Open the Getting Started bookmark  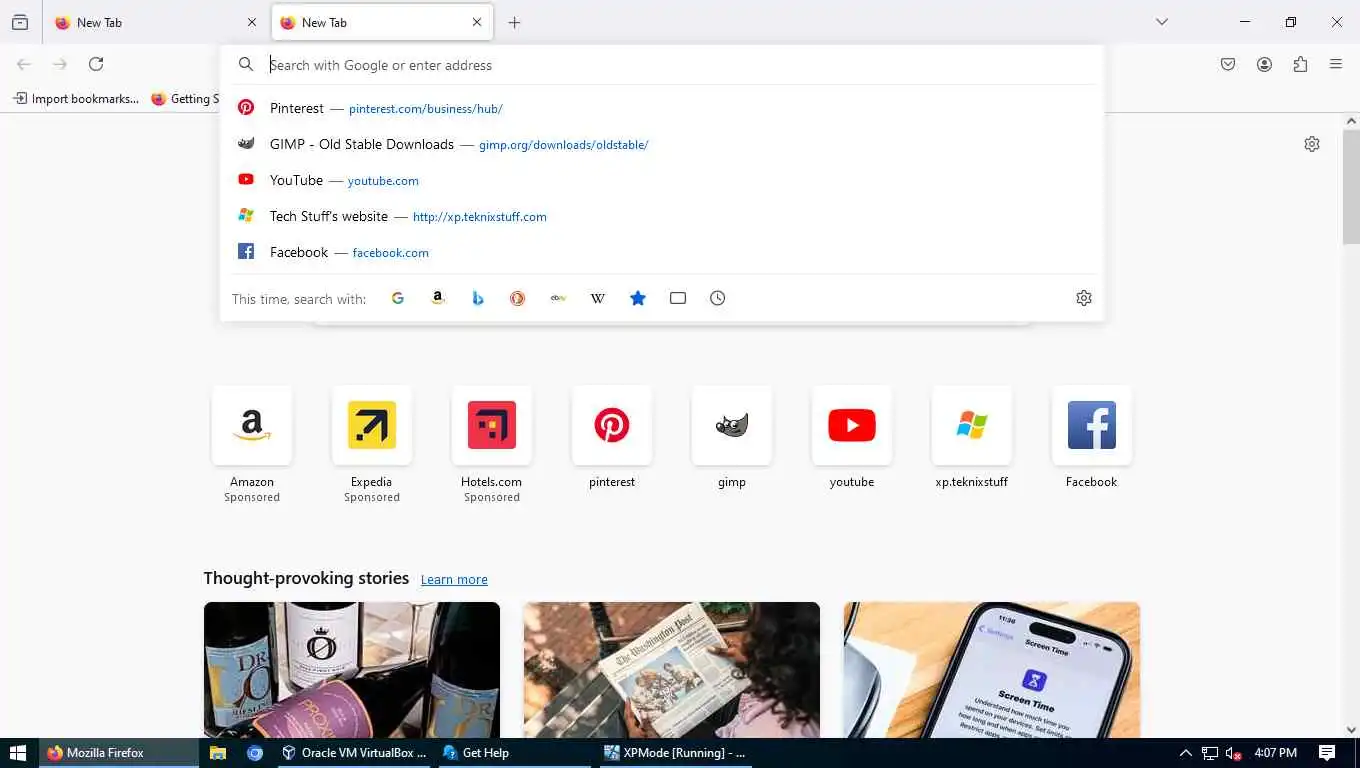(185, 98)
